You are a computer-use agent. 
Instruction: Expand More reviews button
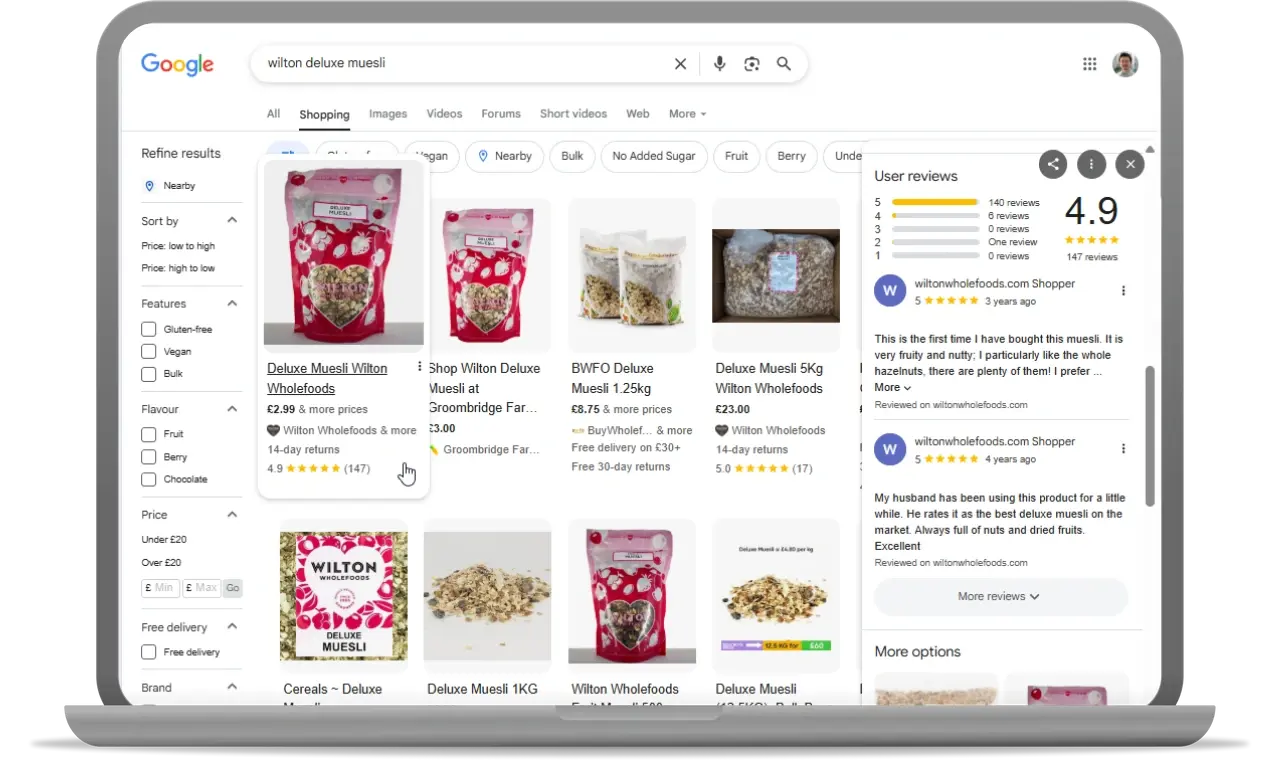pos(1001,596)
